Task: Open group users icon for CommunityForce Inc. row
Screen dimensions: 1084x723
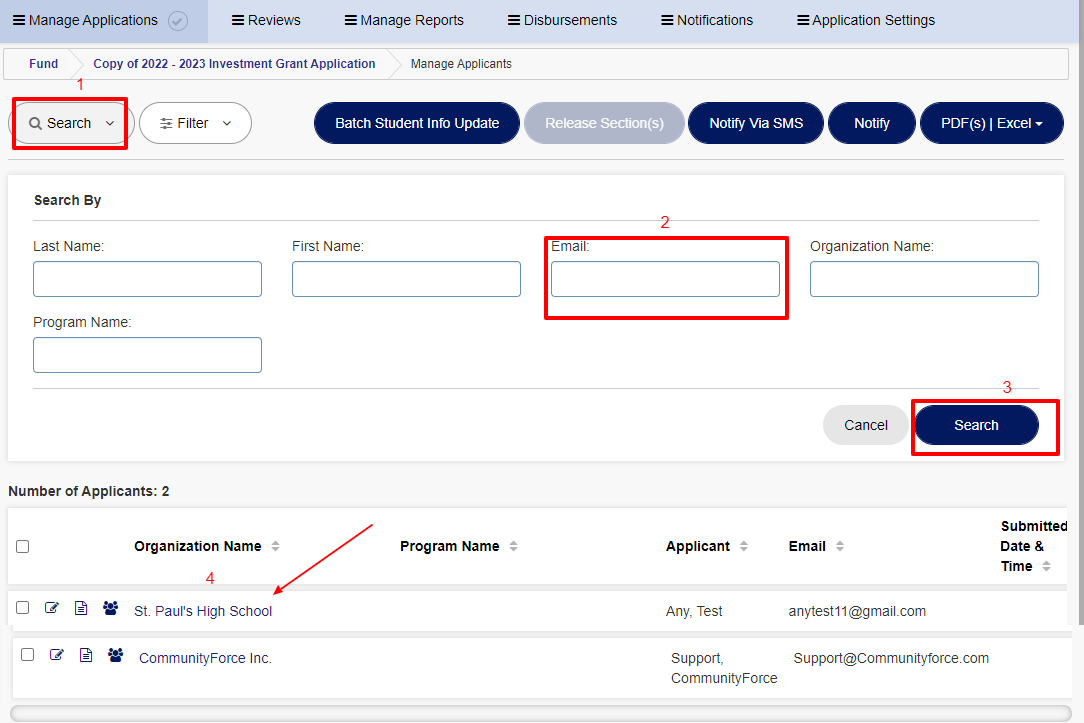Action: 115,655
